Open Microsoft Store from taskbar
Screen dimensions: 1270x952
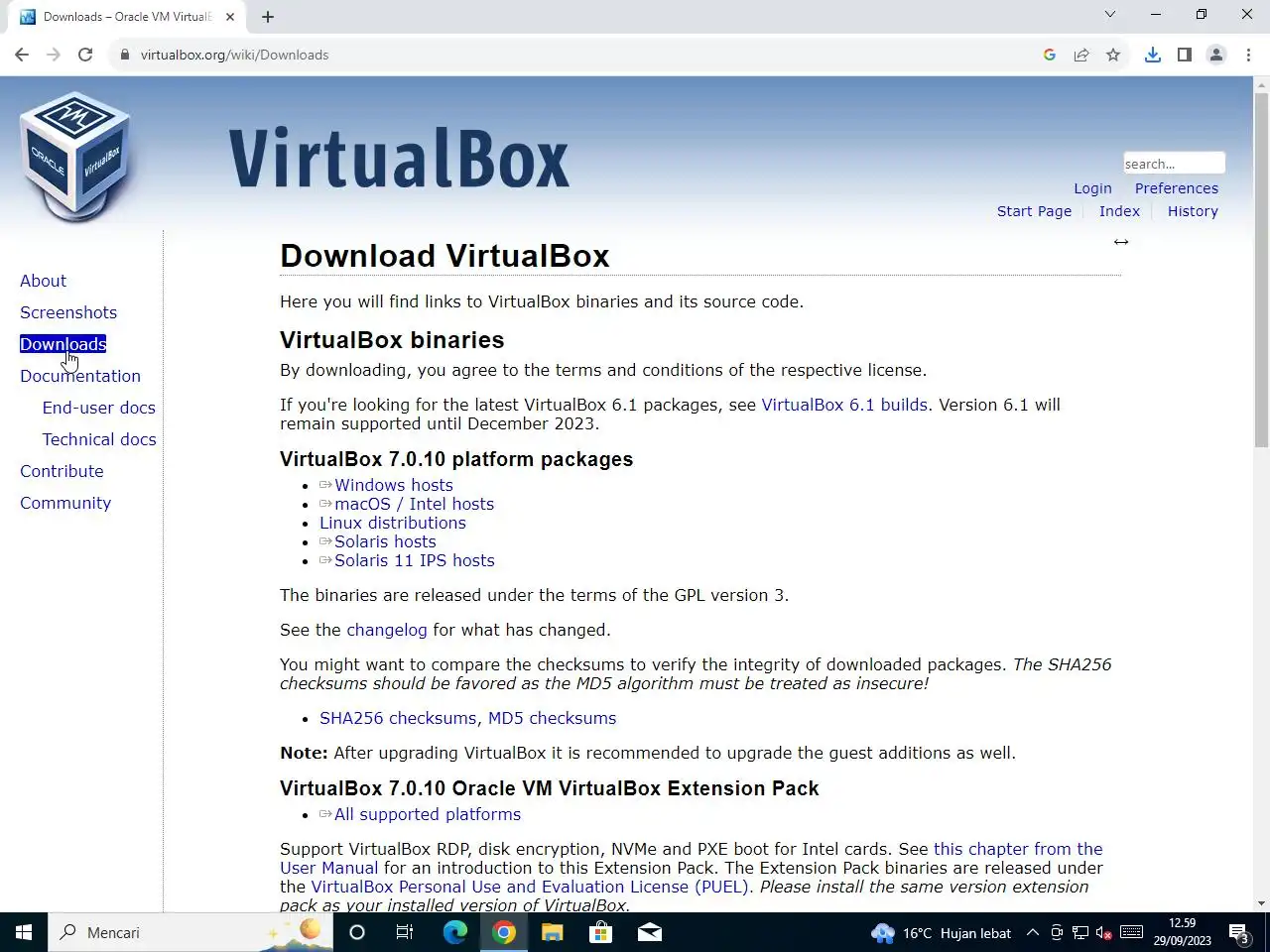click(x=601, y=932)
